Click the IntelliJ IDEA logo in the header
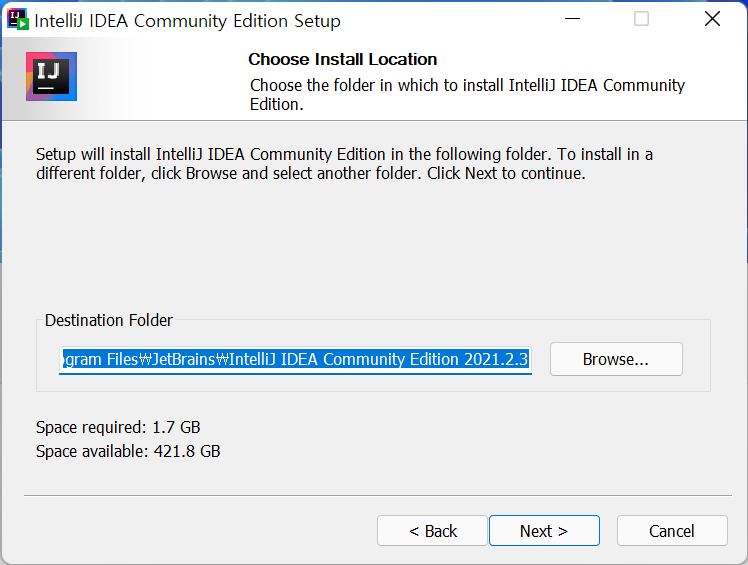 tap(51, 76)
